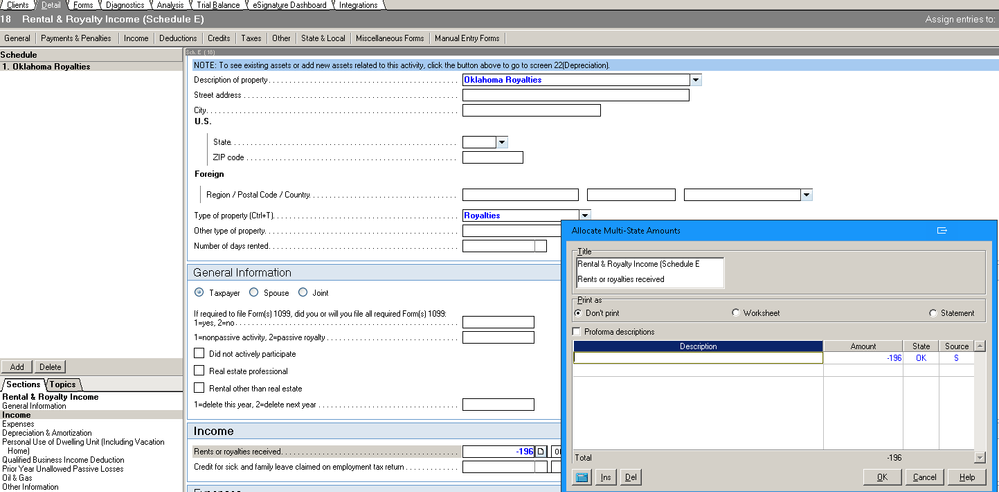This screenshot has height=492, width=999.
Task: Go to Expenses section
Action: (x=17, y=424)
